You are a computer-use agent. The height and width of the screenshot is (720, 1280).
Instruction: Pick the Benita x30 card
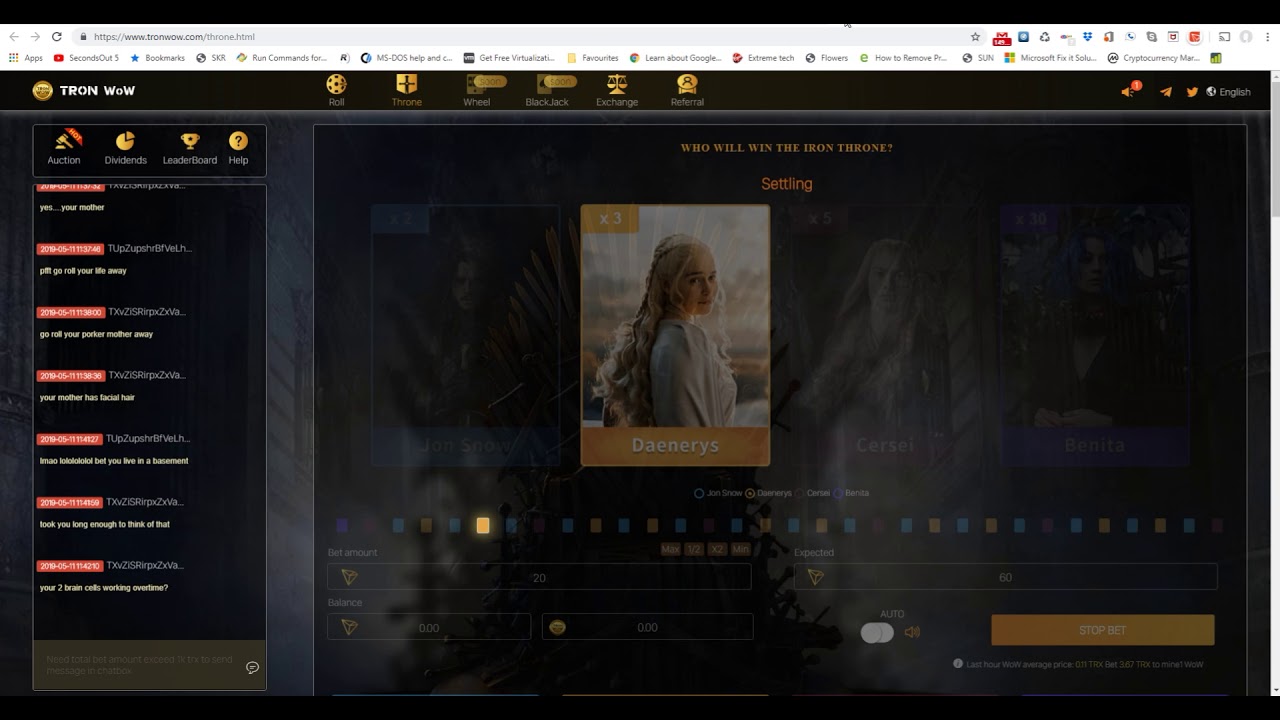pyautogui.click(x=1095, y=335)
